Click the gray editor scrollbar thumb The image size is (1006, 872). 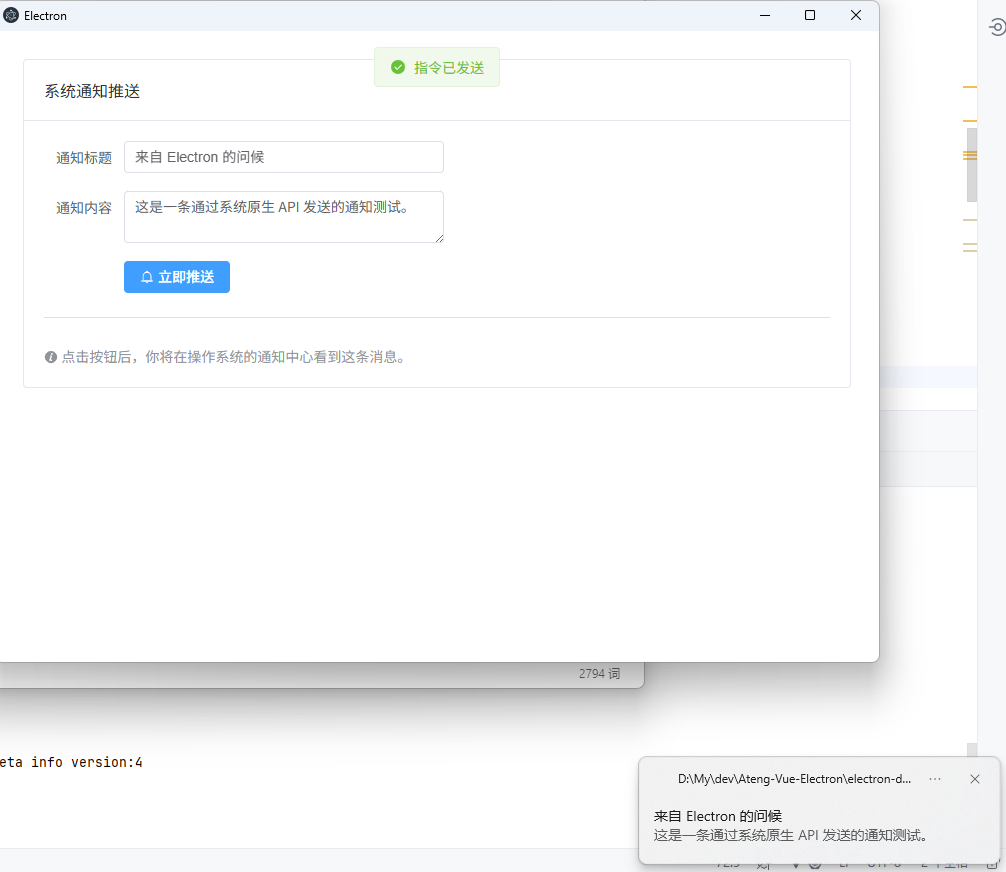971,165
